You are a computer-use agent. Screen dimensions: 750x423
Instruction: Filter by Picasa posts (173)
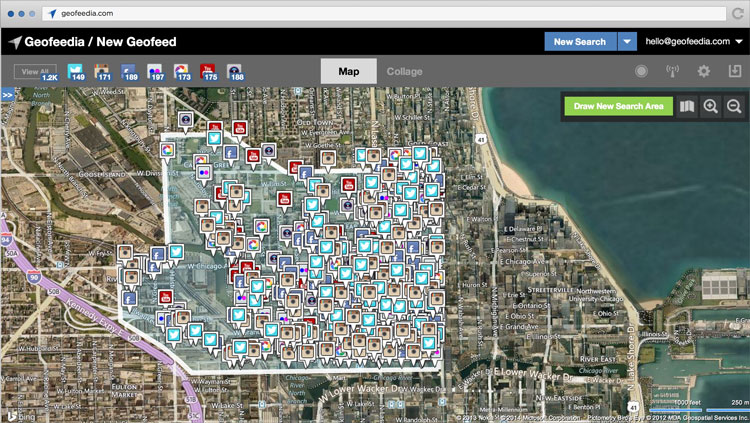coord(182,72)
